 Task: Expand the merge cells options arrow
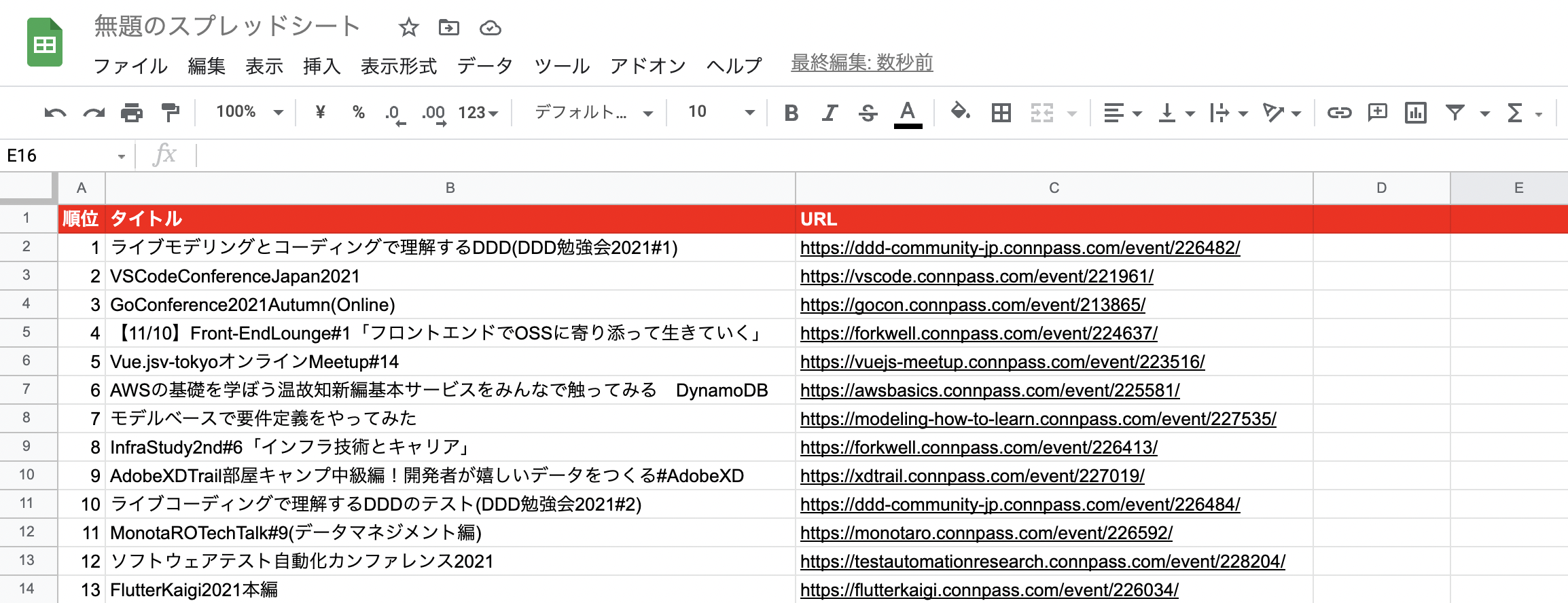point(1072,113)
